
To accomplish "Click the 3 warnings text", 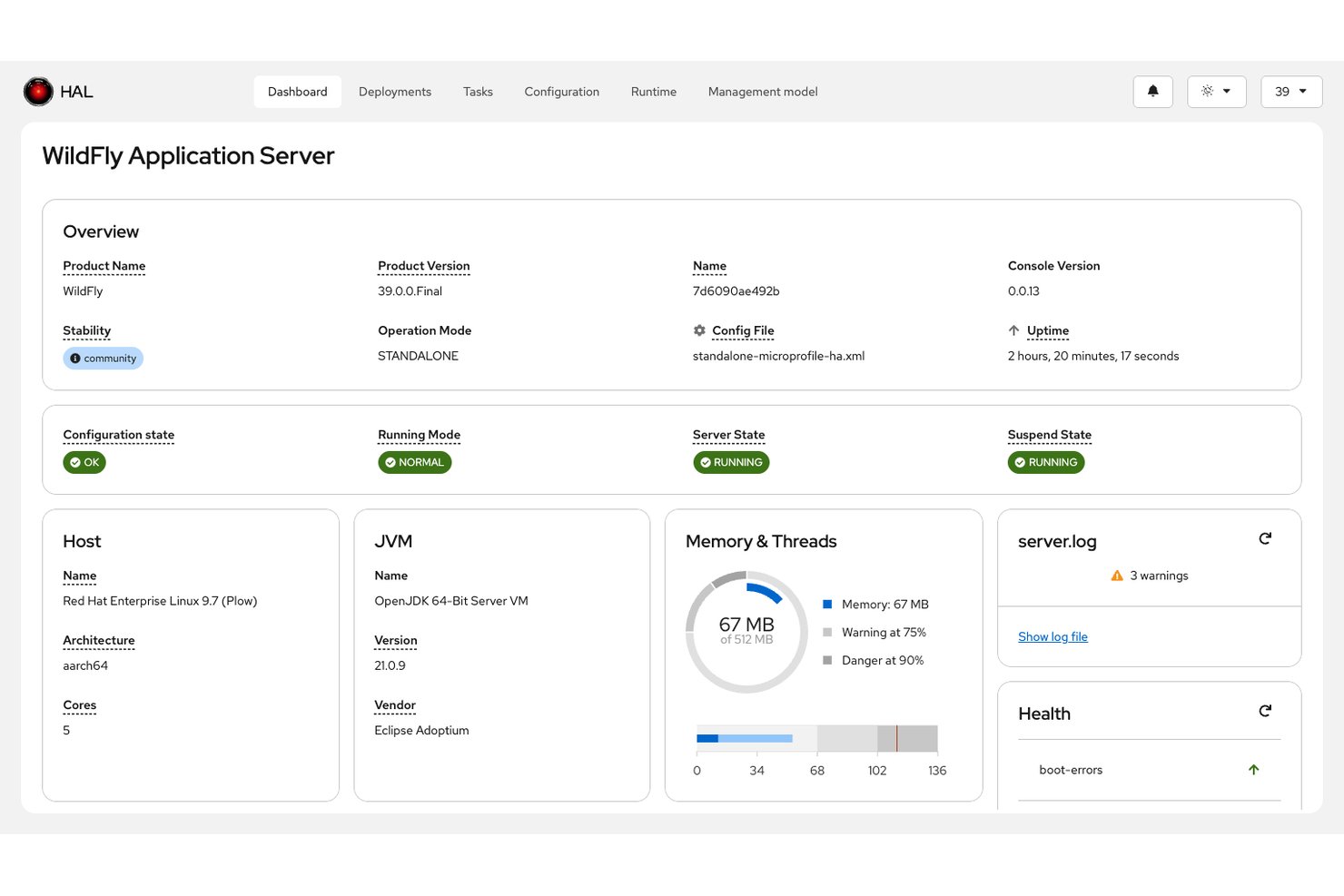I will (1159, 576).
